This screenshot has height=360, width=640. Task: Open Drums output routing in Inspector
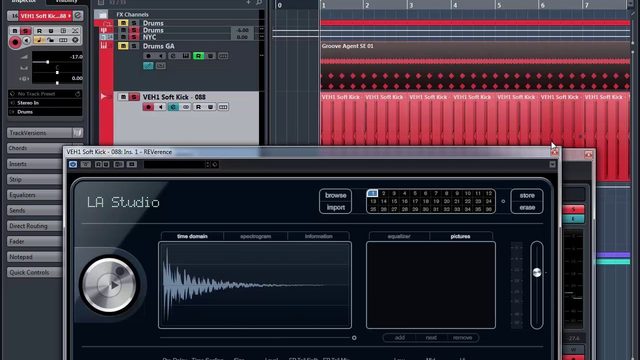click(45, 112)
